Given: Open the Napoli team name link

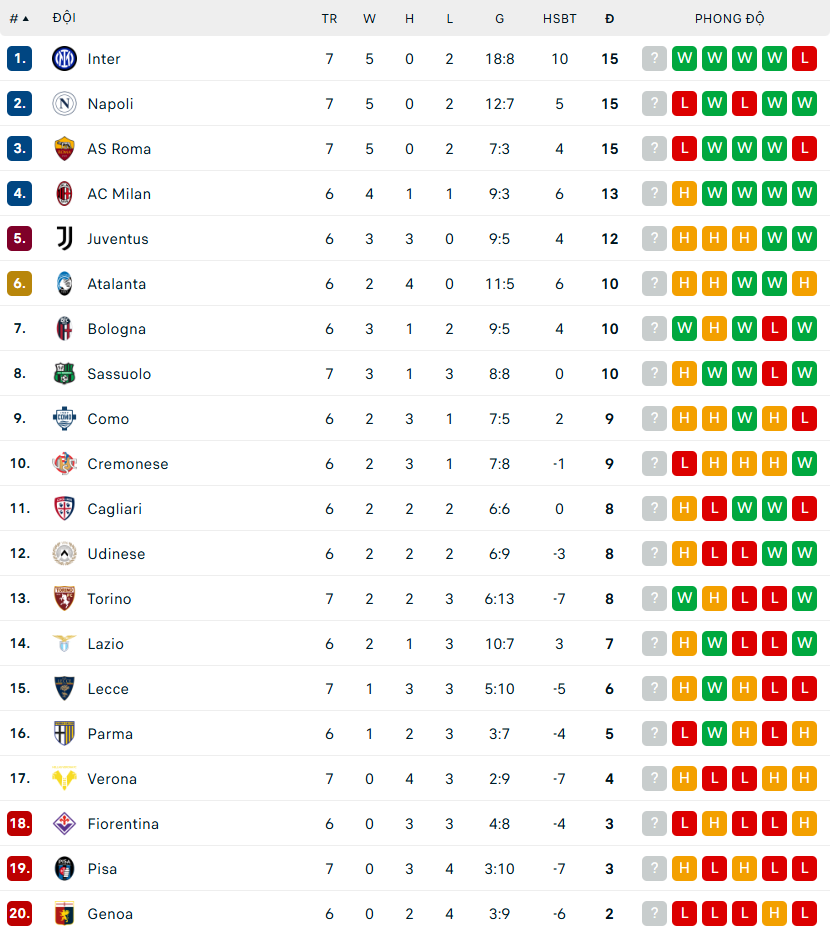Looking at the screenshot, I should tap(110, 103).
